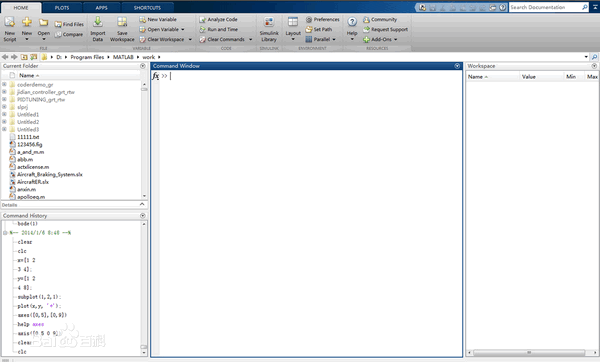Open Command Window actions menu
The width and height of the screenshot is (600, 362).
[457, 66]
